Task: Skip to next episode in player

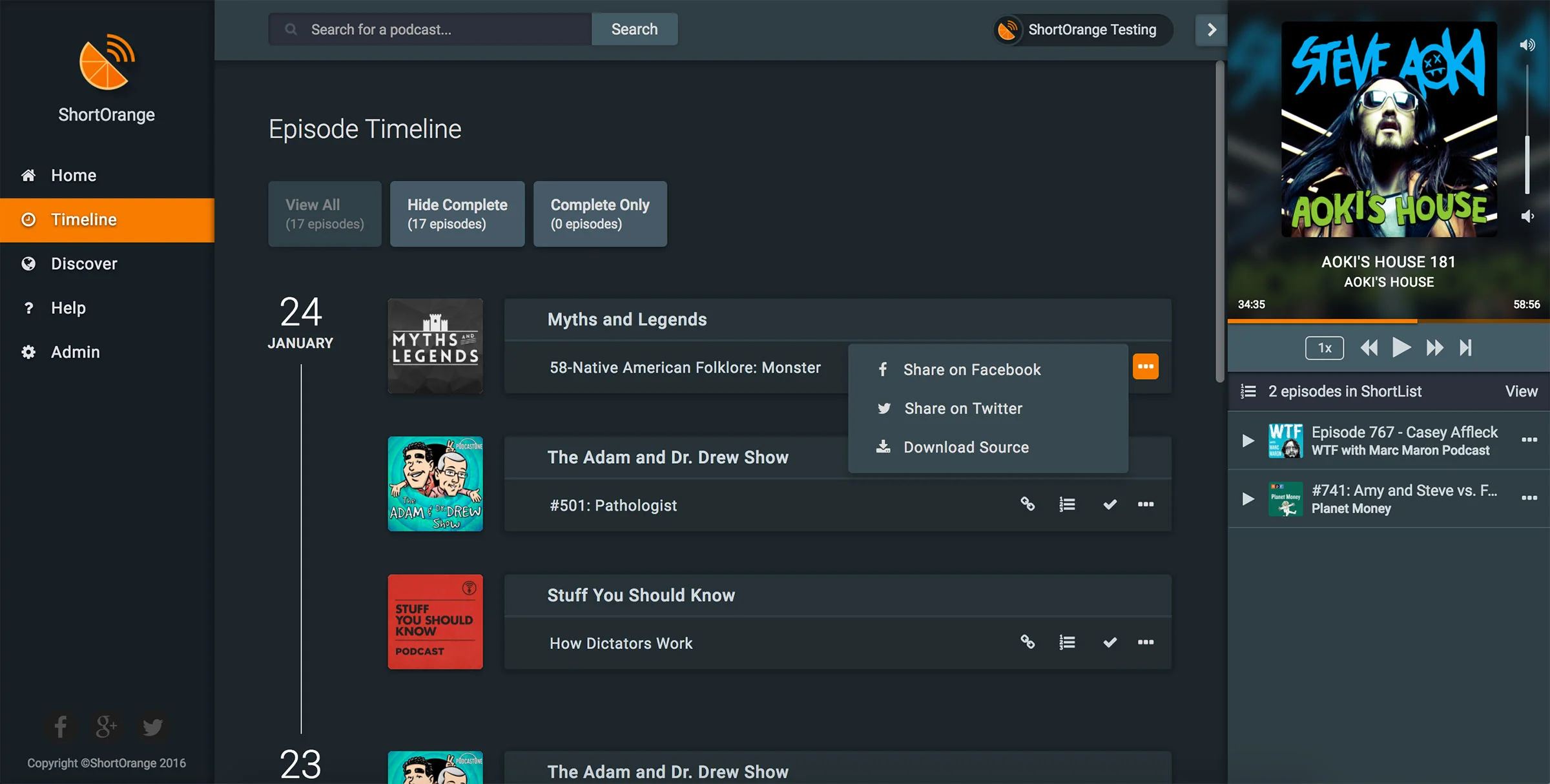Action: [1465, 347]
